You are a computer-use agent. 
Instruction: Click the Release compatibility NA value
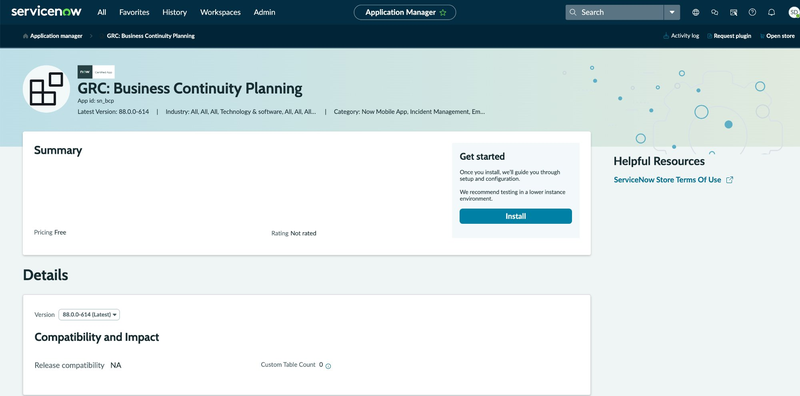[116, 365]
